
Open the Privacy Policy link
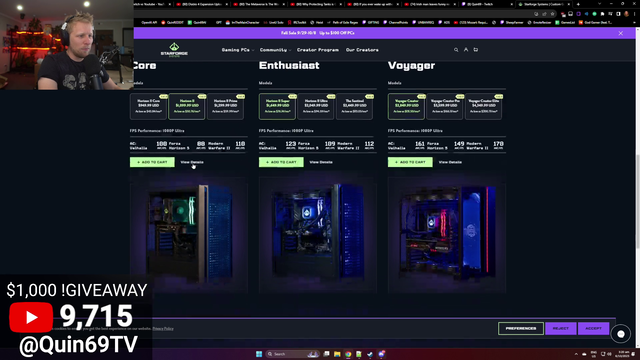pos(163,329)
